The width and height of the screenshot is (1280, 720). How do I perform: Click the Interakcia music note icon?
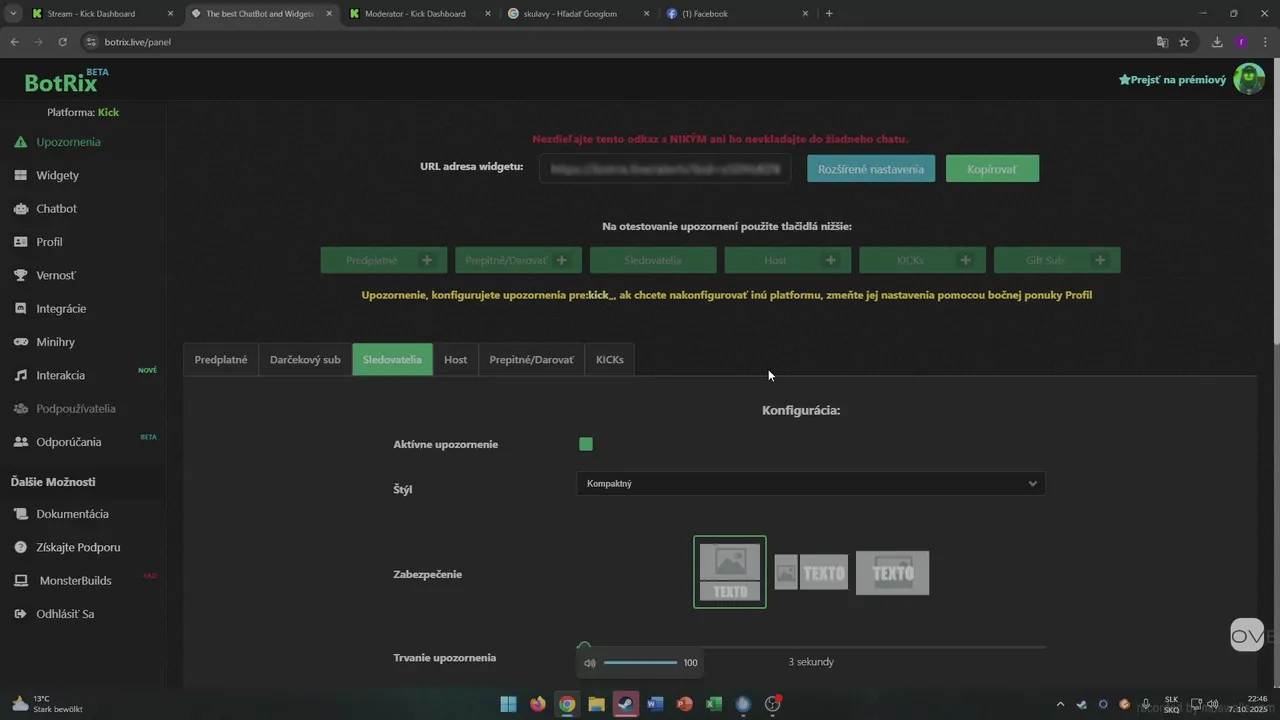(x=20, y=375)
